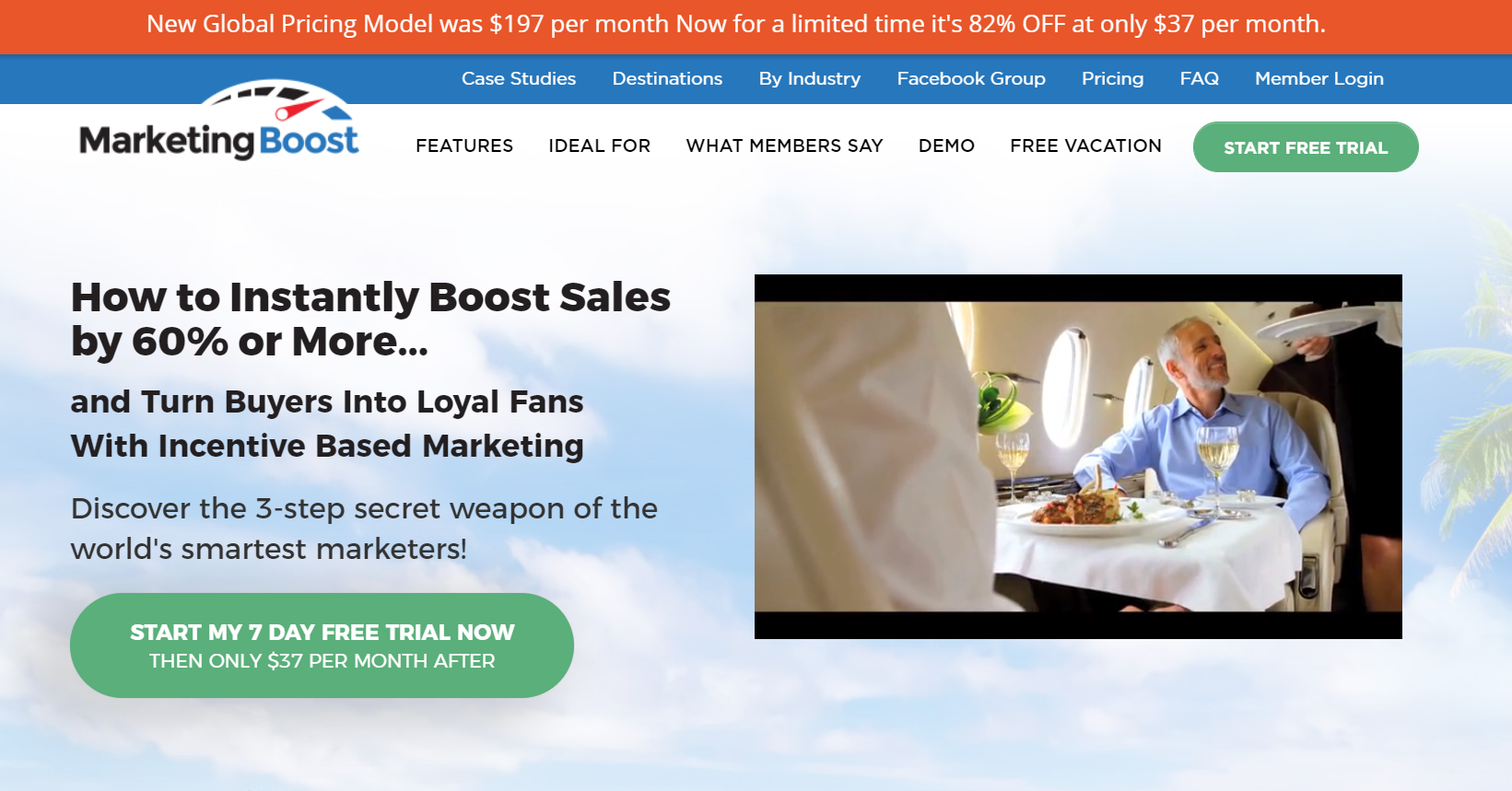1512x791 pixels.
Task: Open the FAQ link
Action: click(1200, 79)
